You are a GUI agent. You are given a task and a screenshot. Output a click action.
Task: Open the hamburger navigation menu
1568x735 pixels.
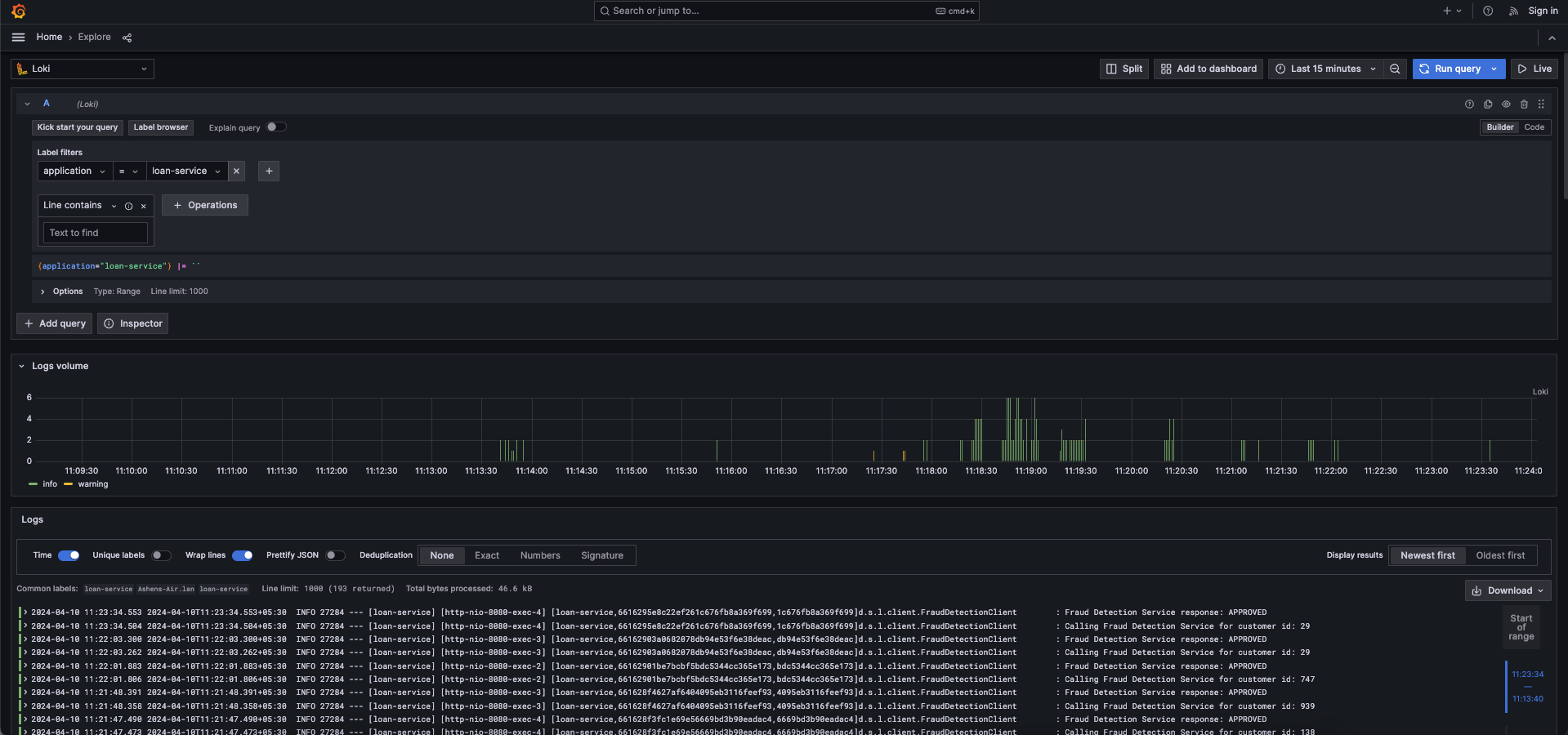18,37
